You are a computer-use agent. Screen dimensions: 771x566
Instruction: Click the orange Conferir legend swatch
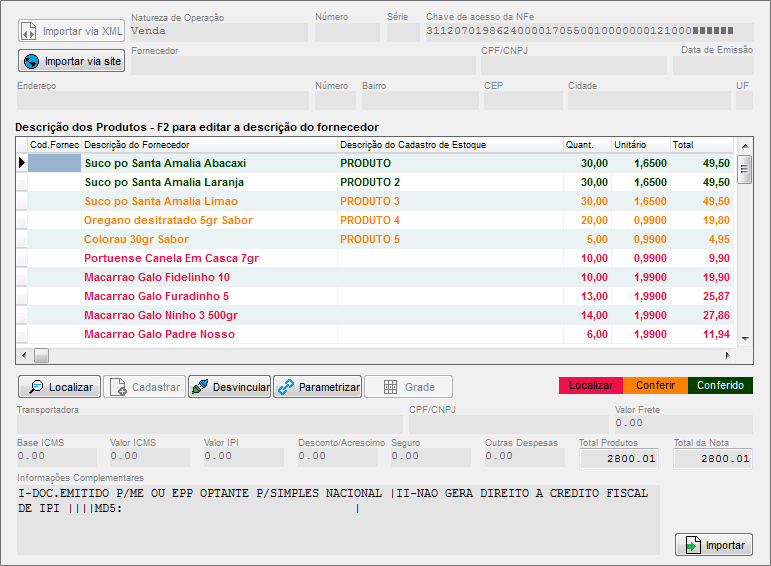[655, 385]
